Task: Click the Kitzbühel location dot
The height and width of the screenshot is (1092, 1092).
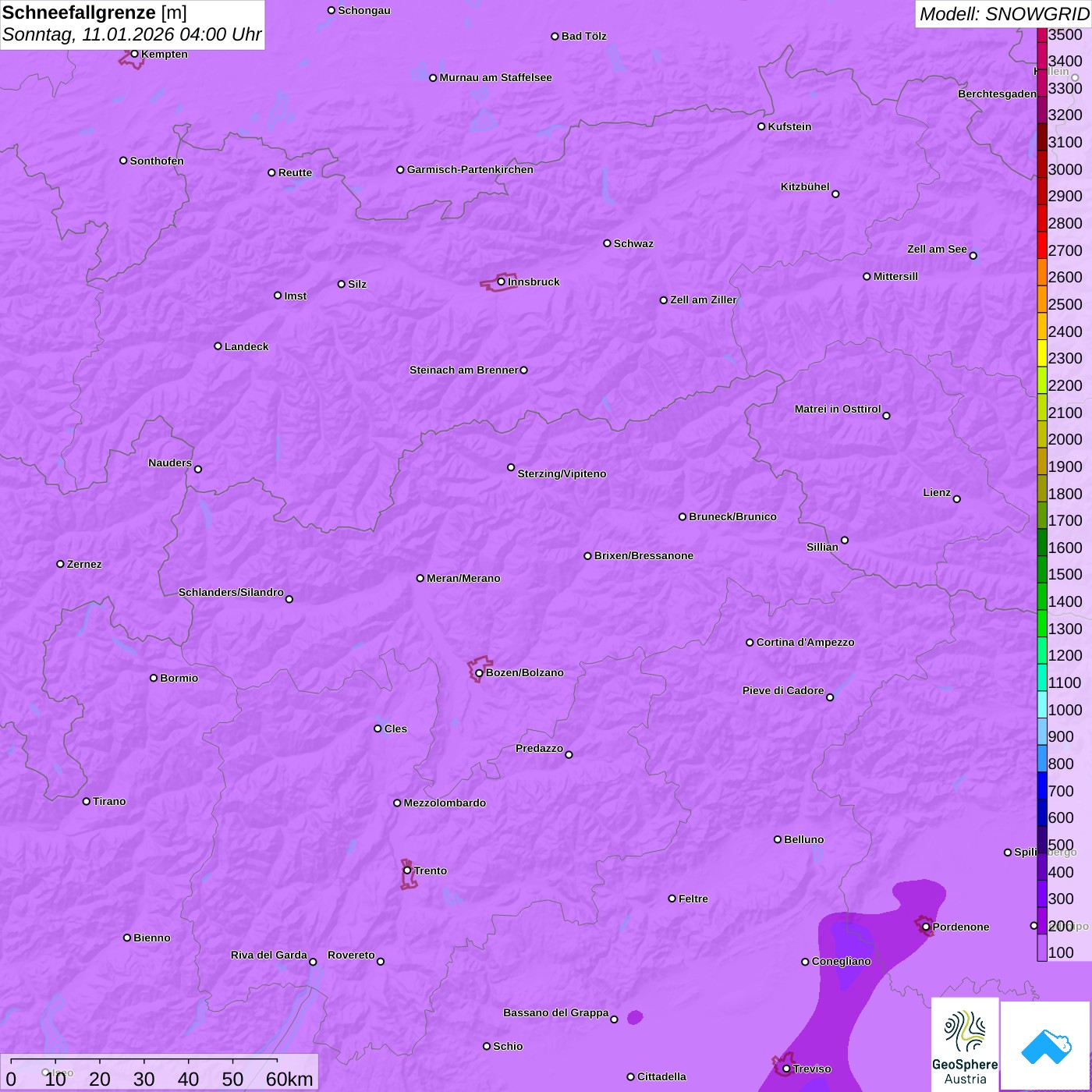Action: click(835, 194)
